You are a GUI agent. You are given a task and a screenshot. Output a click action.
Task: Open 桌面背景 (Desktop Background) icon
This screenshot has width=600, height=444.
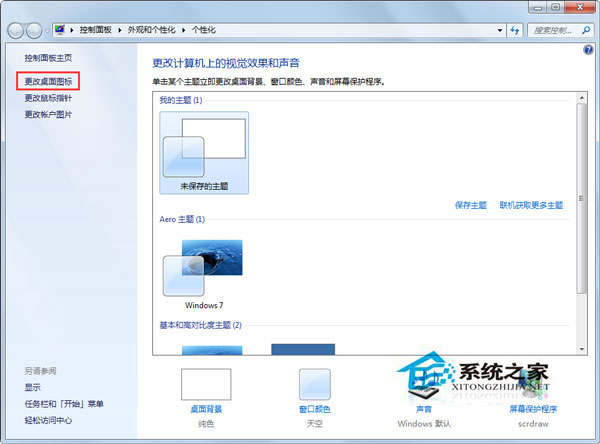click(x=206, y=385)
